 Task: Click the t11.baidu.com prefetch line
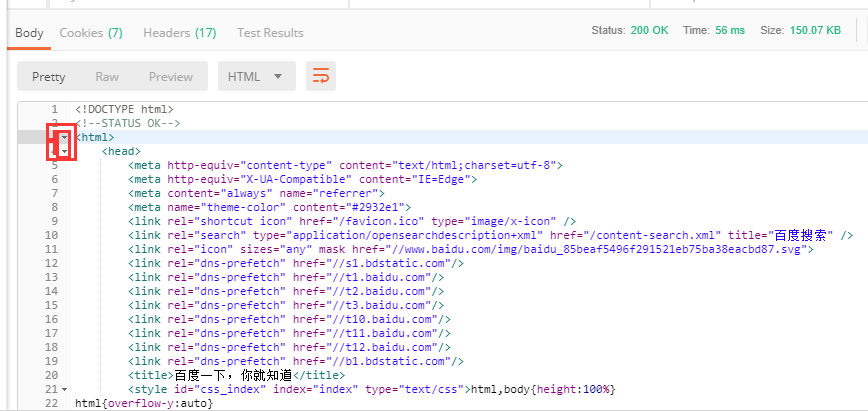coord(290,333)
